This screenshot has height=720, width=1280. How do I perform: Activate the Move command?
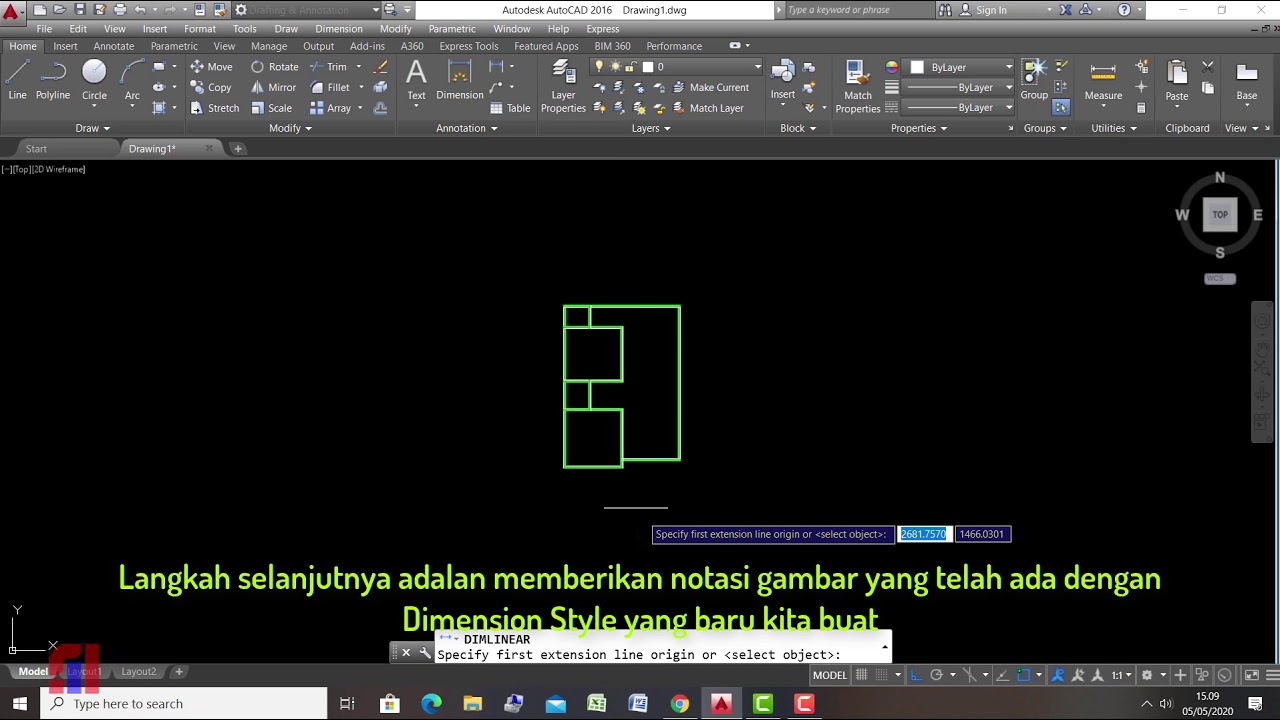(211, 67)
